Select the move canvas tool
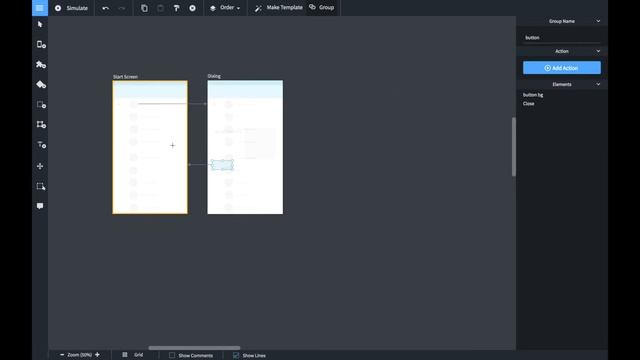Image resolution: width=640 pixels, height=360 pixels. click(40, 166)
